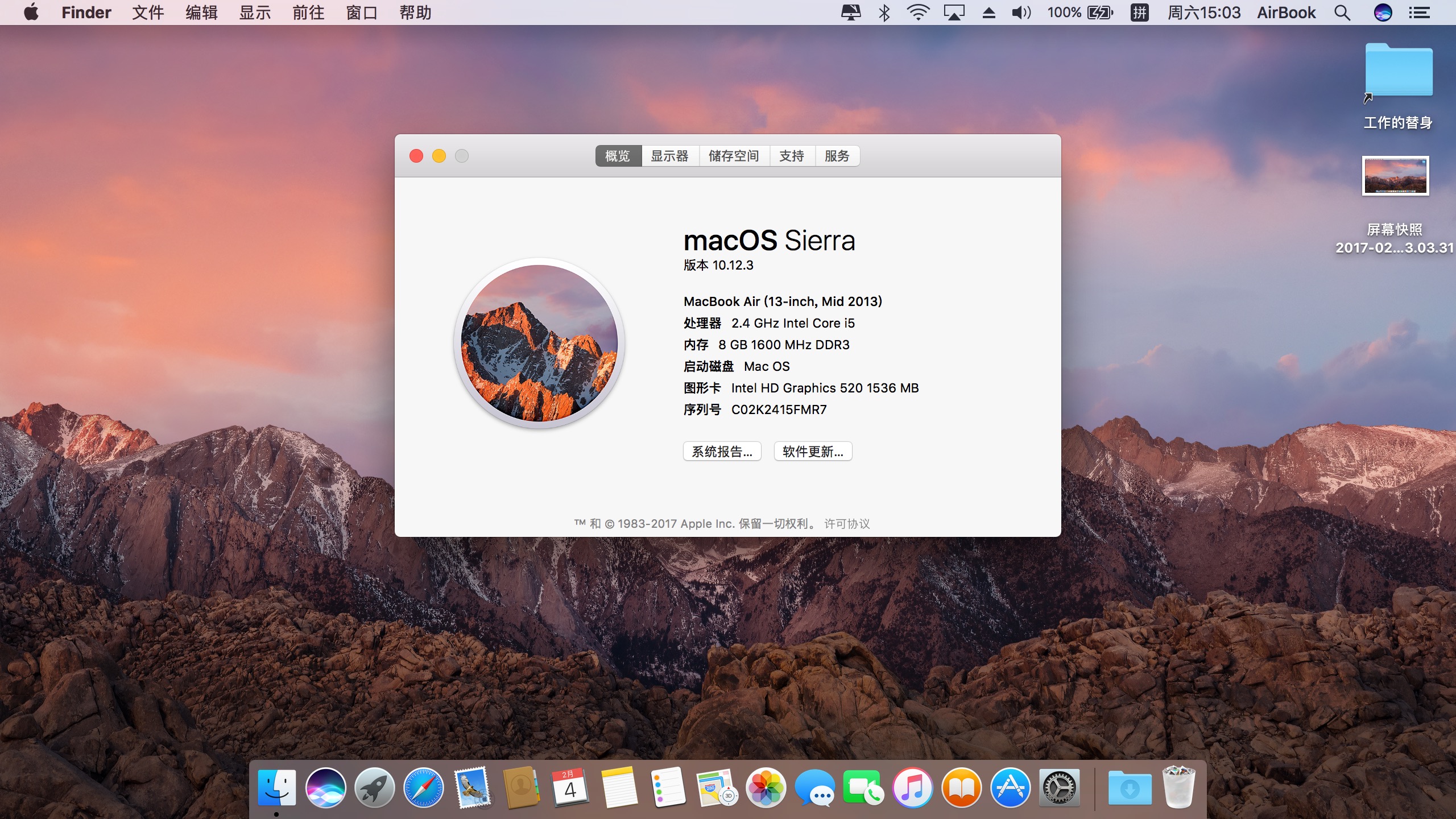Open iTunes music icon

coord(912,787)
